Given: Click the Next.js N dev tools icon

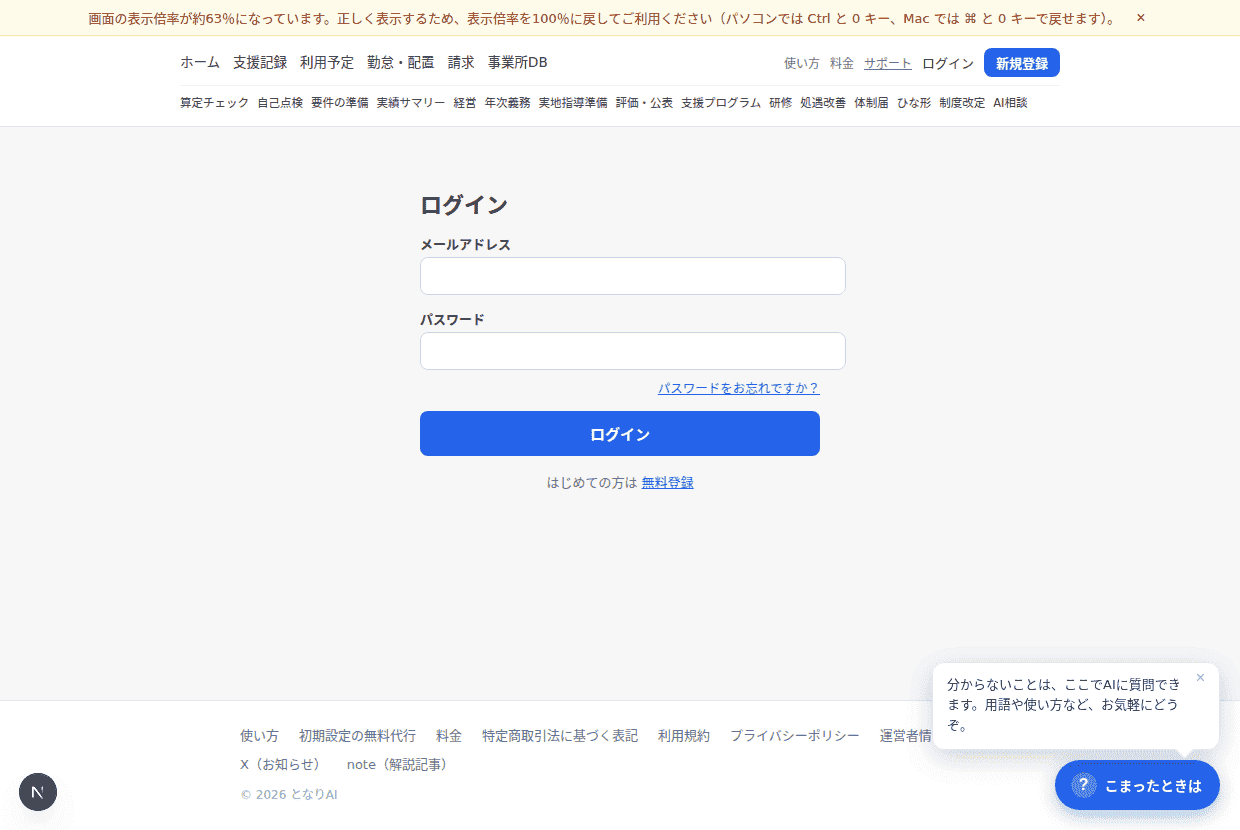Looking at the screenshot, I should (38, 792).
